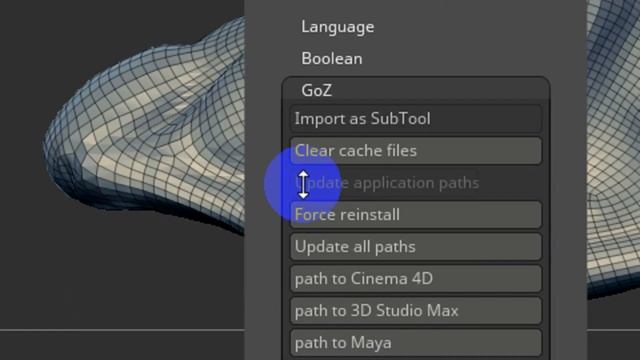
Task: Set path to Maya
Action: [x=416, y=343]
